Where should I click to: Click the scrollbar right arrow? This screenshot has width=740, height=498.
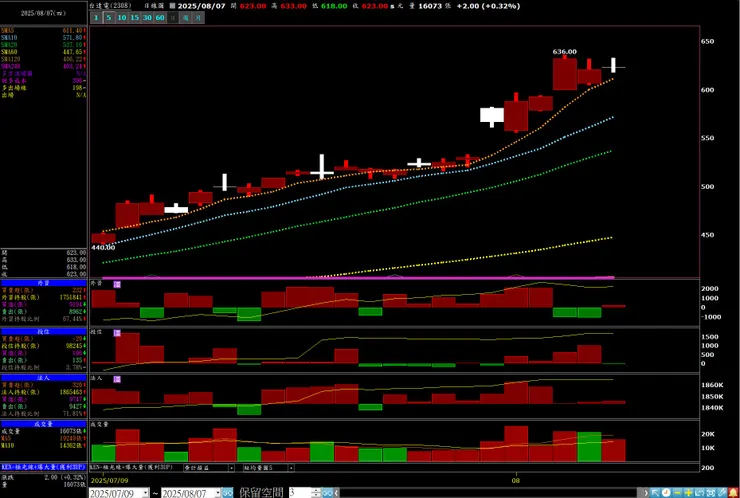tap(646, 493)
